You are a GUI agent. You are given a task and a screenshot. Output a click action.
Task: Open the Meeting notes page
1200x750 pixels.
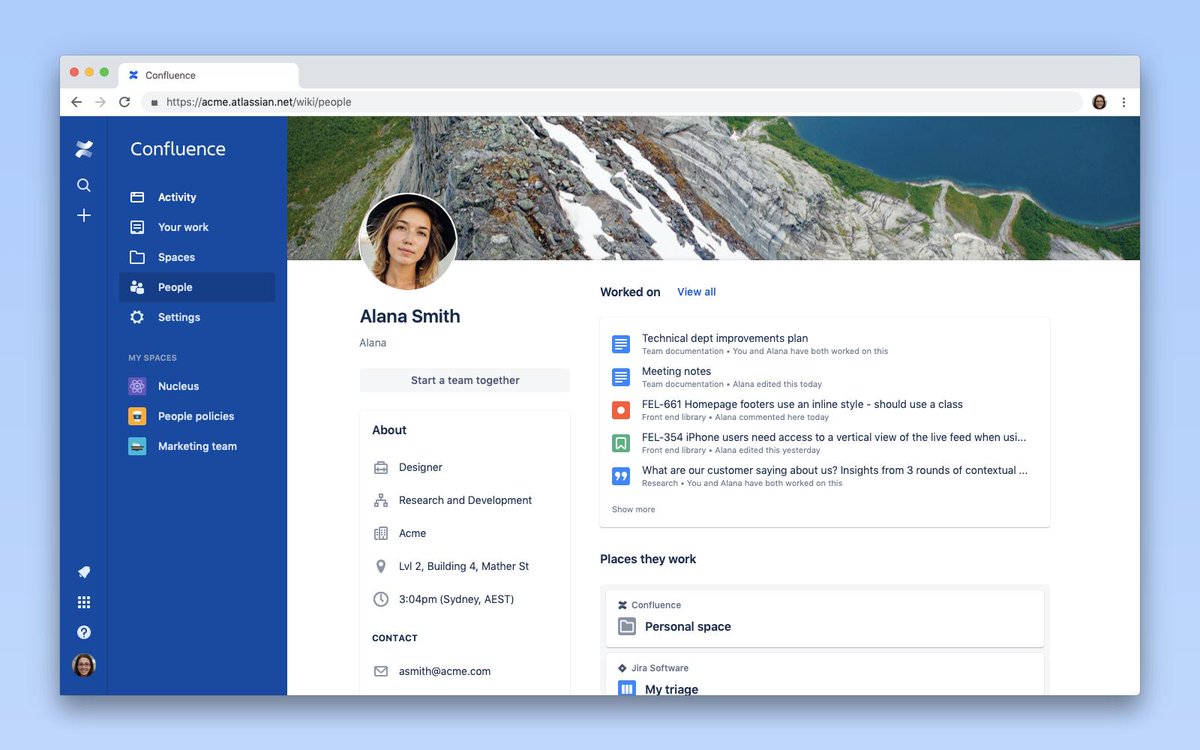pos(676,371)
